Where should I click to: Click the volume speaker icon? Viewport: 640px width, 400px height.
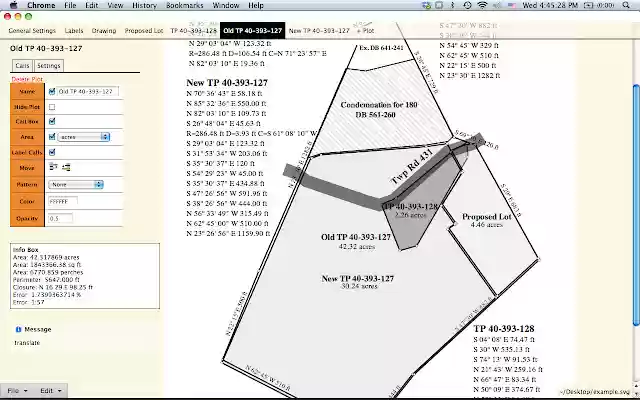[x=497, y=5]
